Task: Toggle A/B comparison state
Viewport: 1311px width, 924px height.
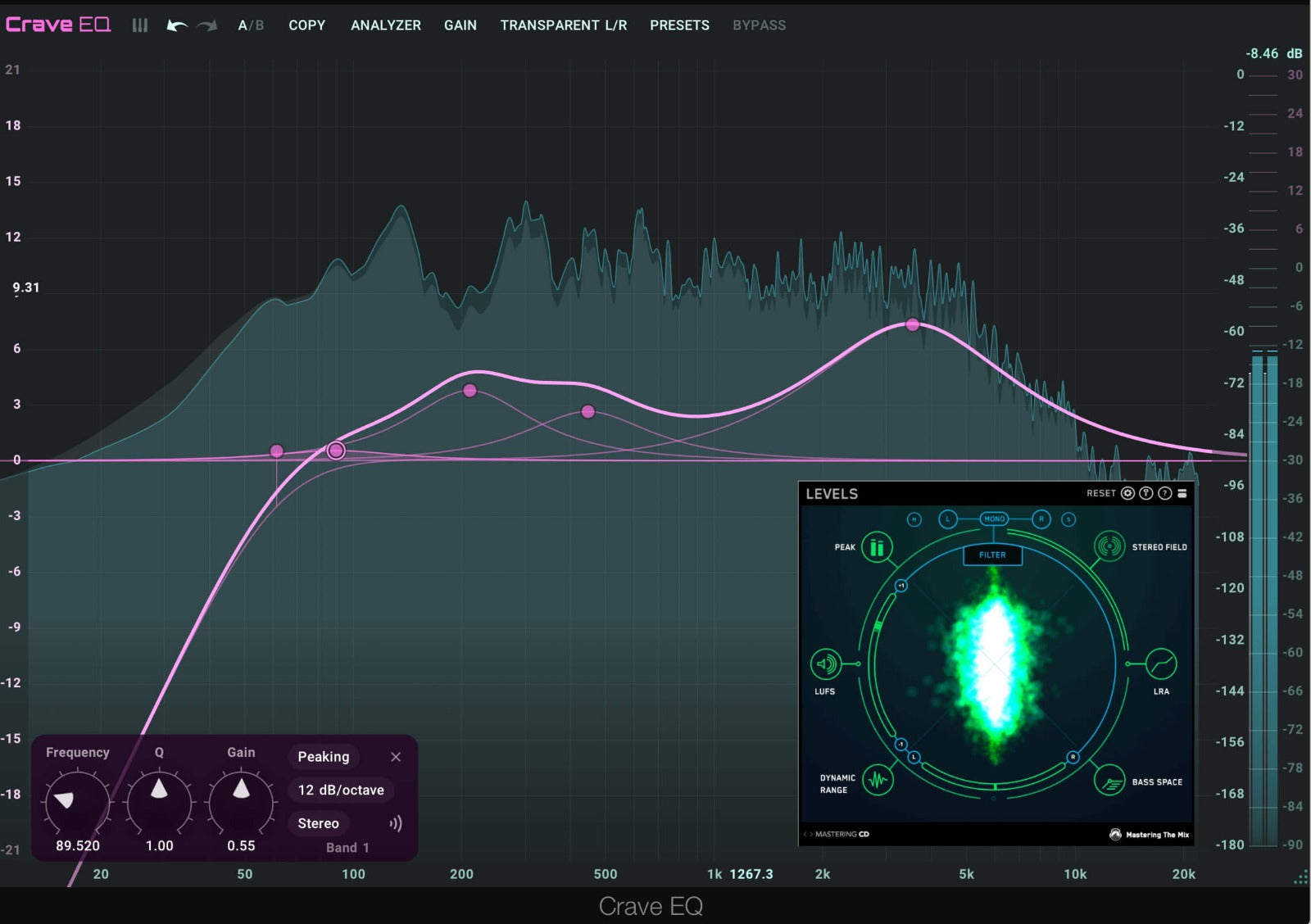Action: [x=251, y=25]
